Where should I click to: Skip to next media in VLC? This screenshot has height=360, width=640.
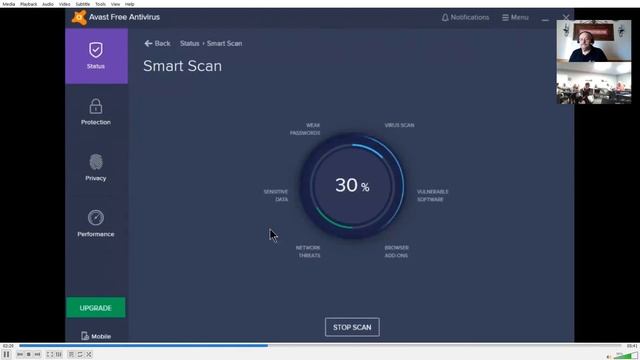point(37,354)
